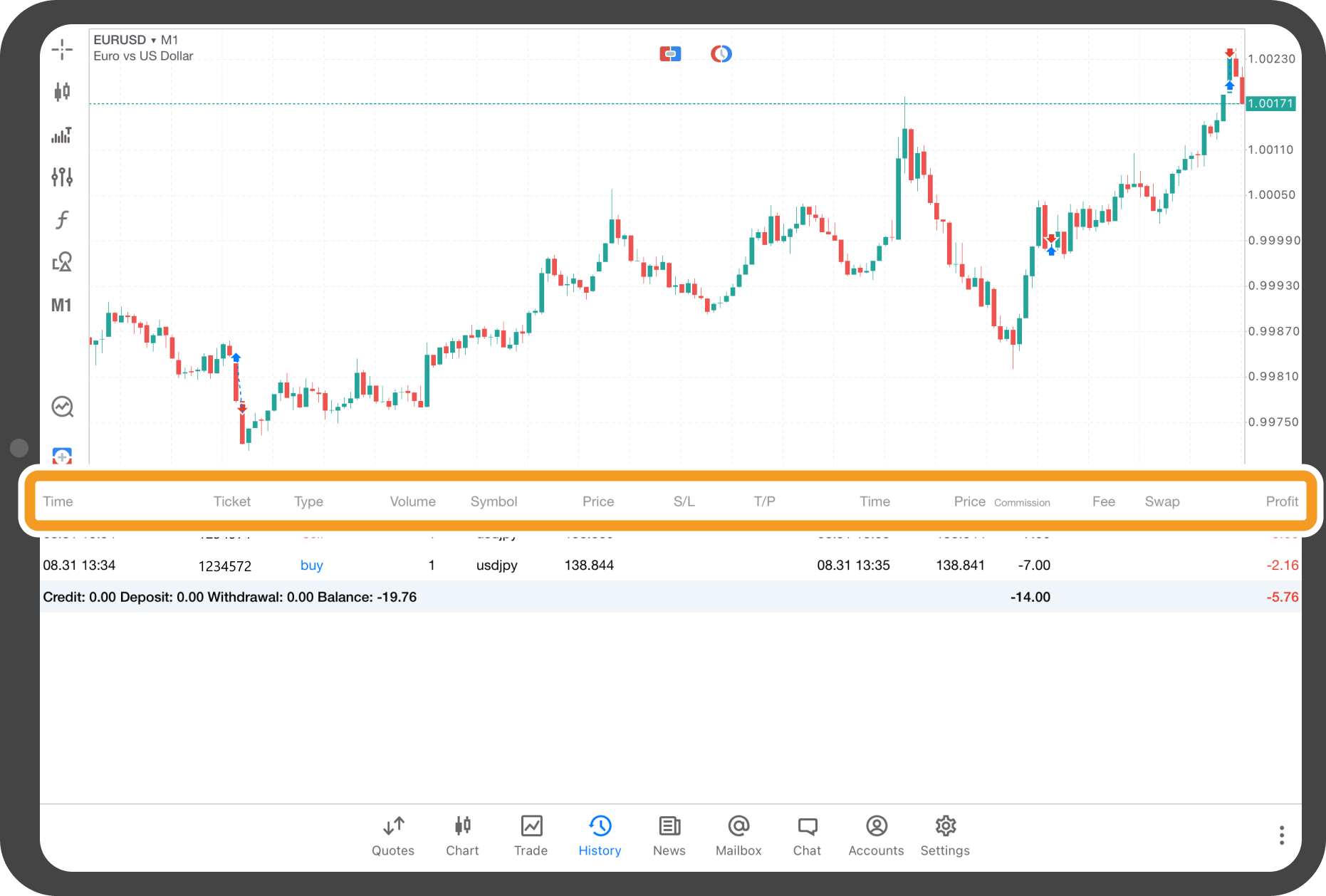
Task: Click the new order plus icon
Action: (63, 456)
